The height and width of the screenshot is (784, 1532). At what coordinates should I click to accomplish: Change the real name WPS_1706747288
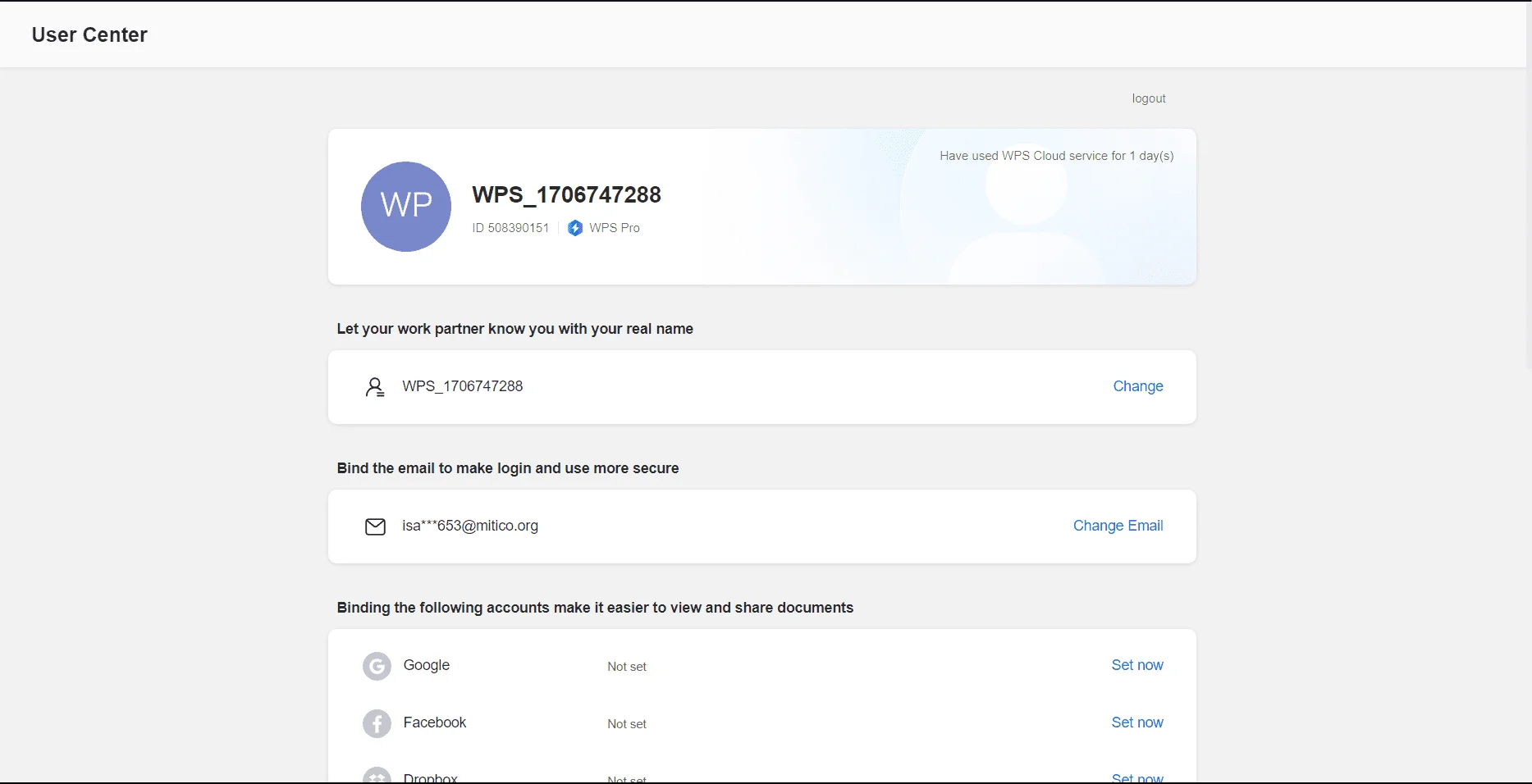pos(1138,386)
